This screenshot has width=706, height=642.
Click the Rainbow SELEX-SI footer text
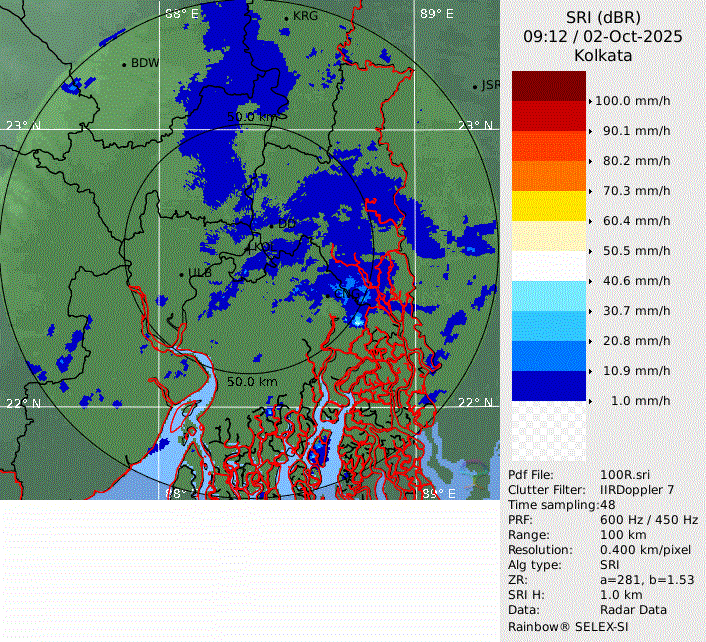[566, 626]
